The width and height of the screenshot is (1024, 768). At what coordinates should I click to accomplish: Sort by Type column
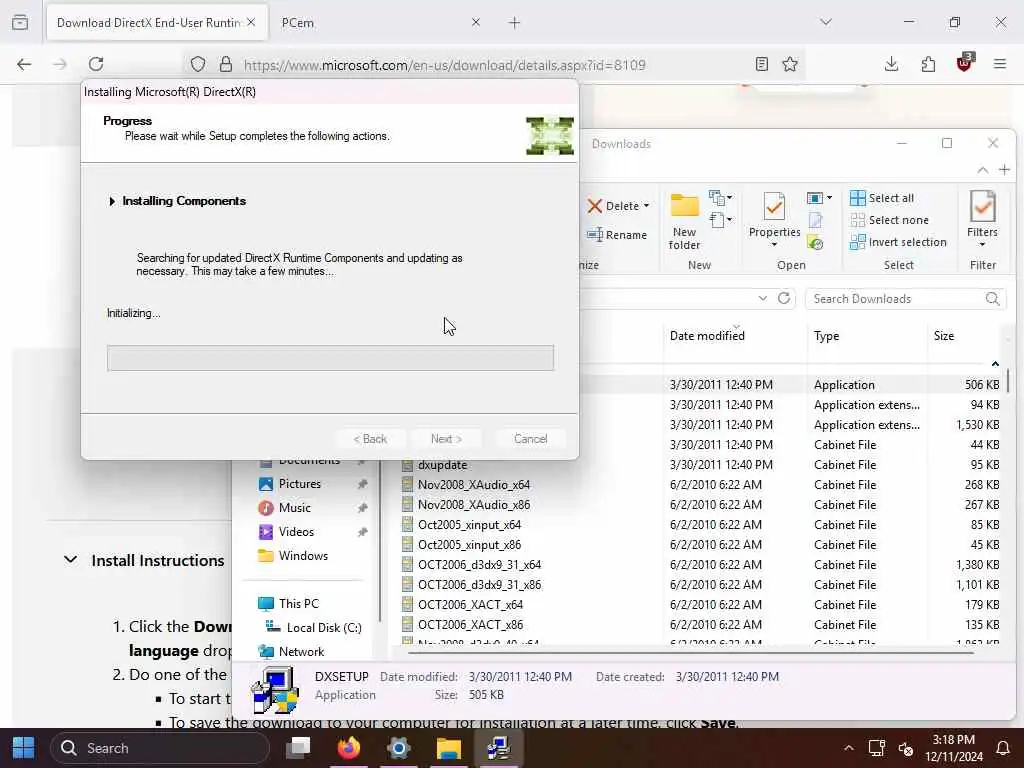(826, 336)
